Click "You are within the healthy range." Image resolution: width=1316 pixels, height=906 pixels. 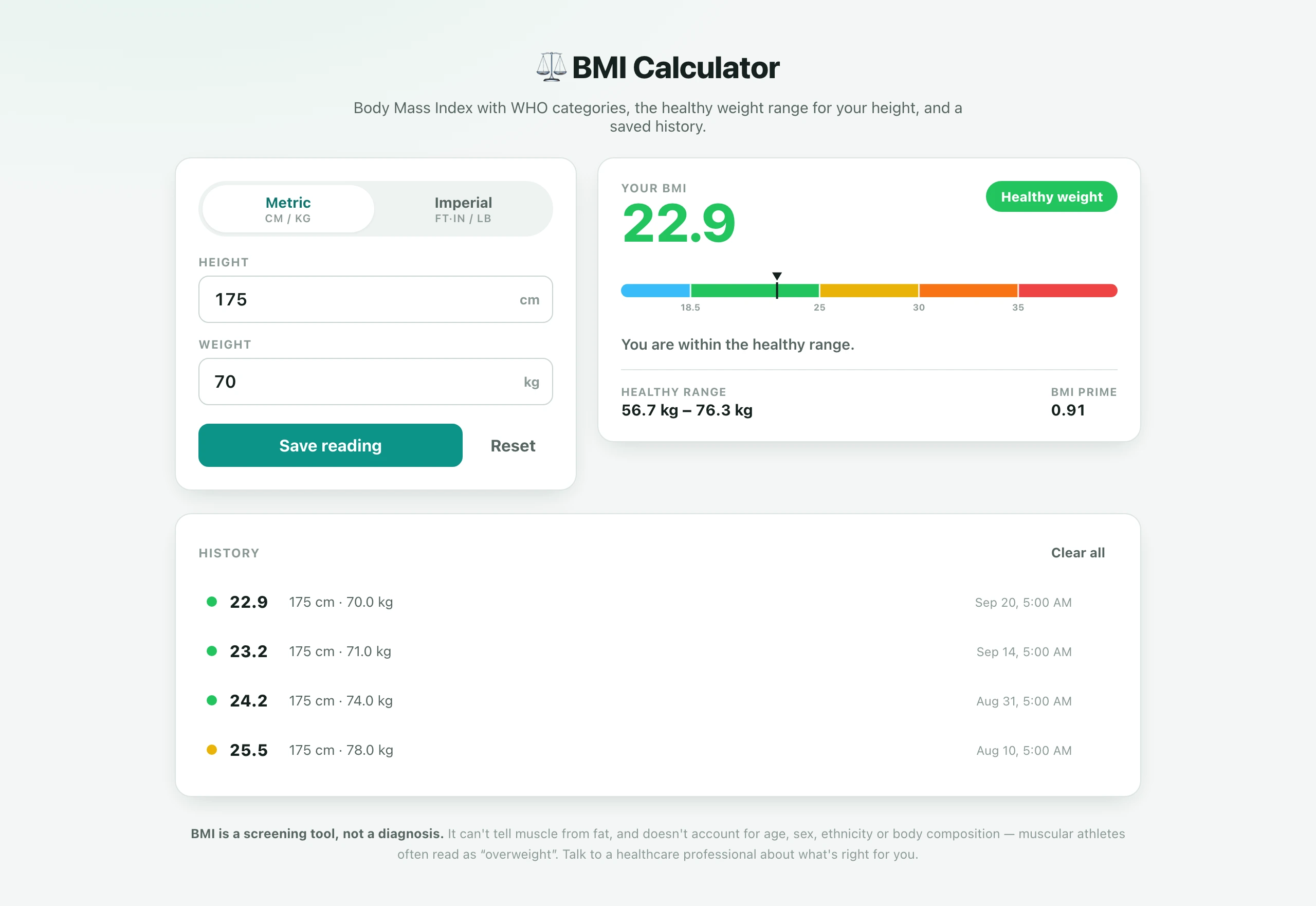[738, 345]
